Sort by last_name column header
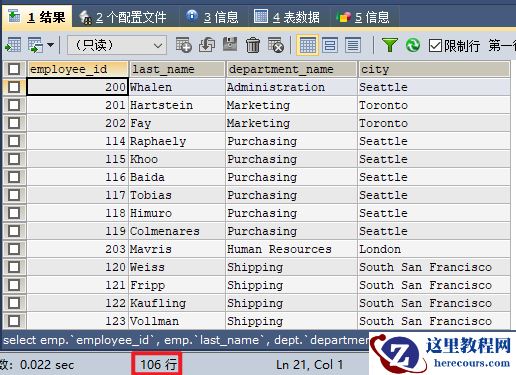Image resolution: width=516 pixels, height=375 pixels. click(177, 69)
